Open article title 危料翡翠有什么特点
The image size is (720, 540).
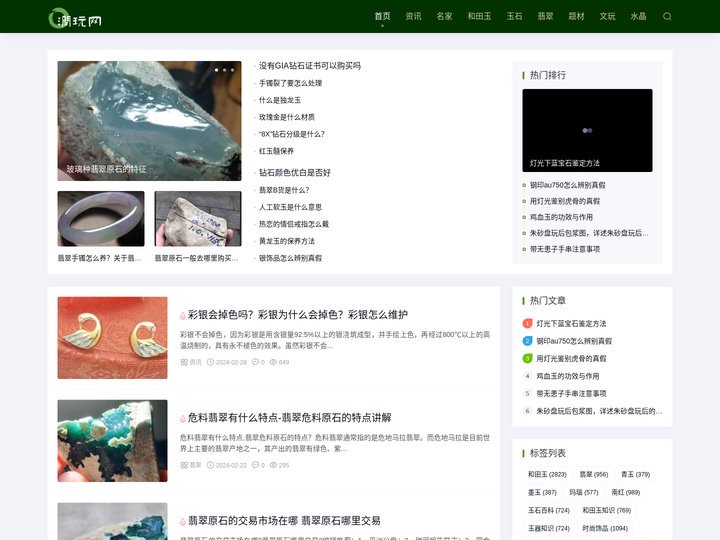coord(289,418)
